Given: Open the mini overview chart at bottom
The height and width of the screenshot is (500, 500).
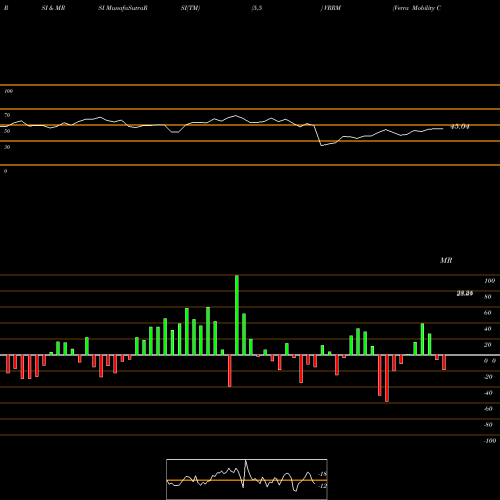Looking at the screenshot, I should (x=247, y=479).
